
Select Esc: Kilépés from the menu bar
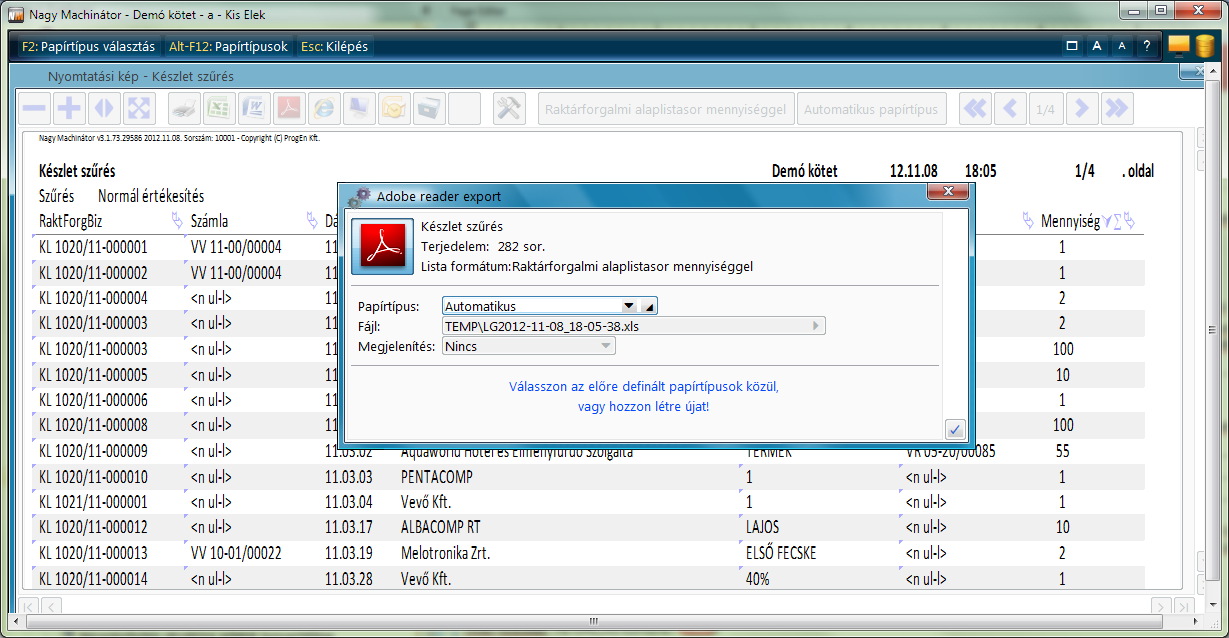point(333,46)
